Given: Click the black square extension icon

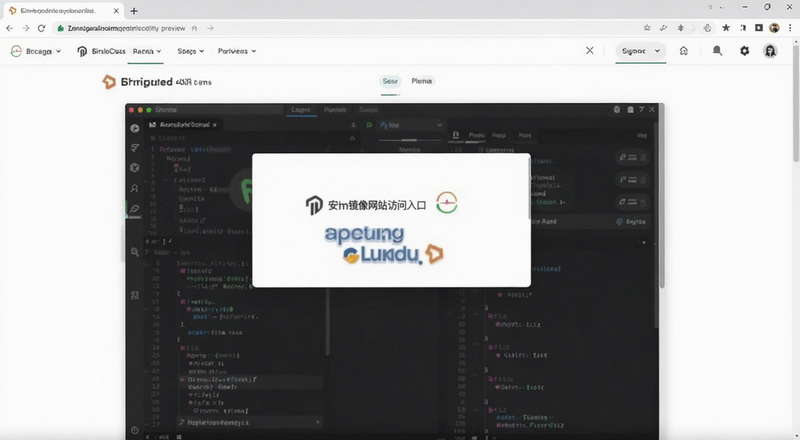Looking at the screenshot, I should point(759,28).
